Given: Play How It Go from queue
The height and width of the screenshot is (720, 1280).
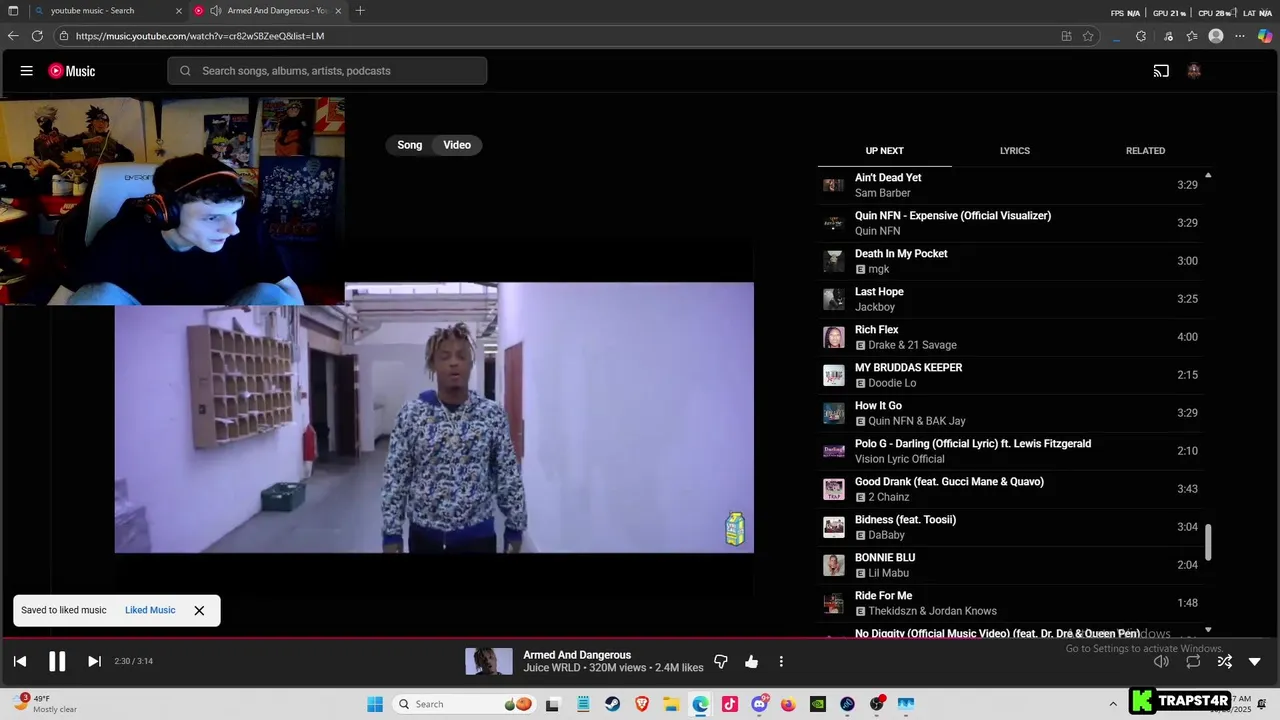Looking at the screenshot, I should point(1010,413).
